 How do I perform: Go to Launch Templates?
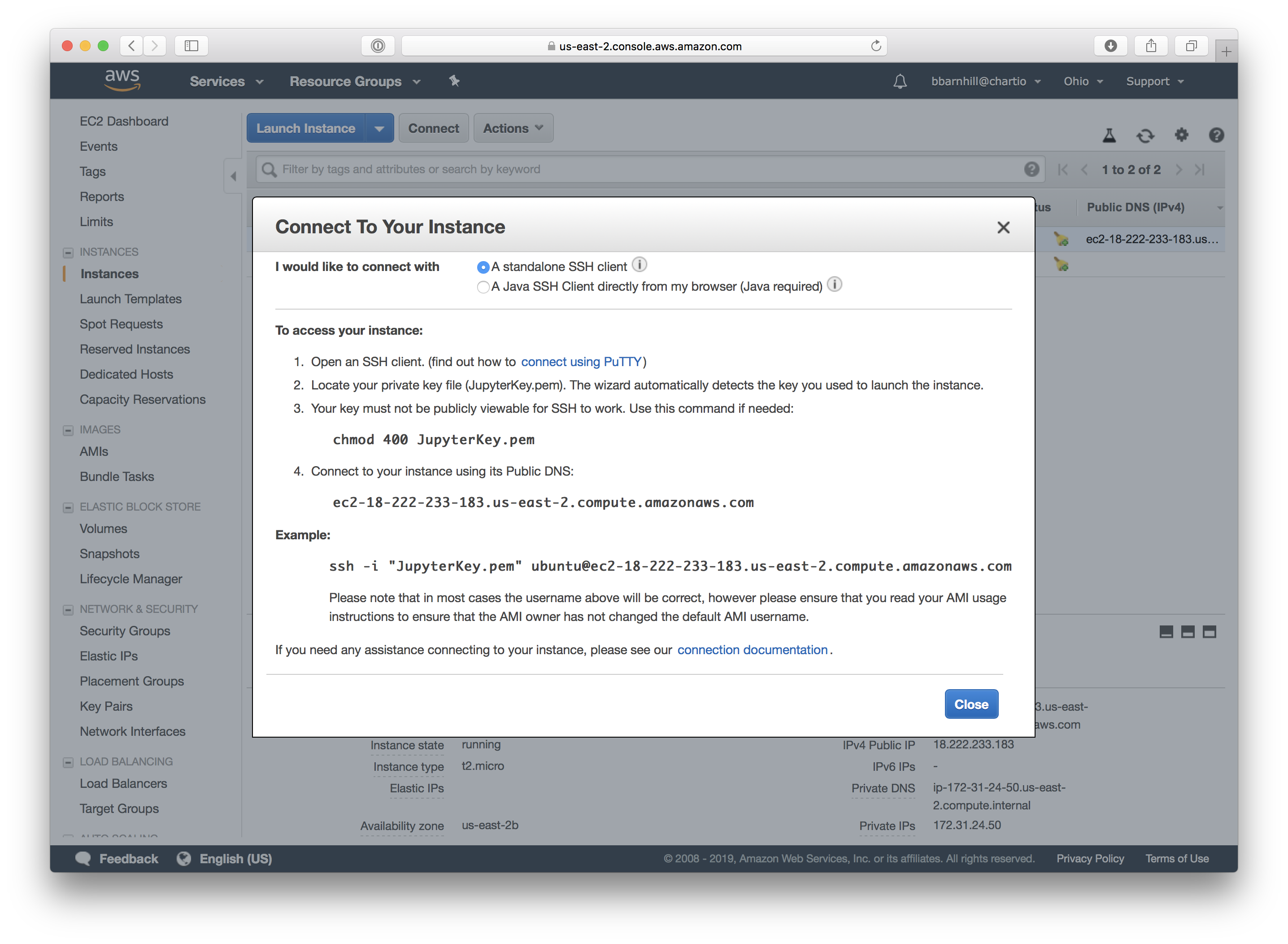pos(130,299)
